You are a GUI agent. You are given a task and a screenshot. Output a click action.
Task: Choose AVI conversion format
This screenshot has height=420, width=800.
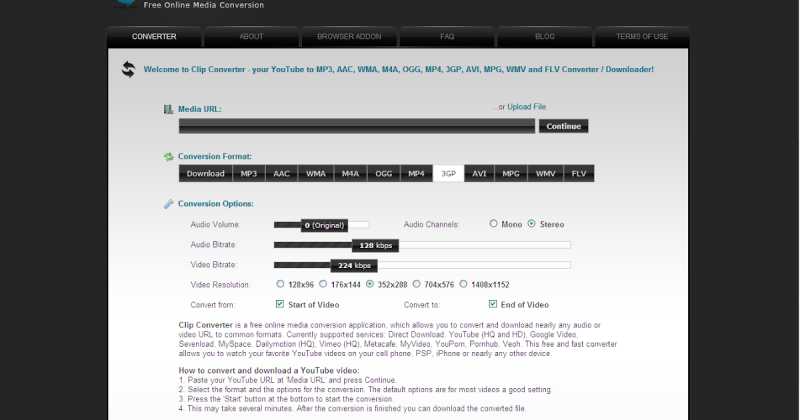pyautogui.click(x=479, y=174)
